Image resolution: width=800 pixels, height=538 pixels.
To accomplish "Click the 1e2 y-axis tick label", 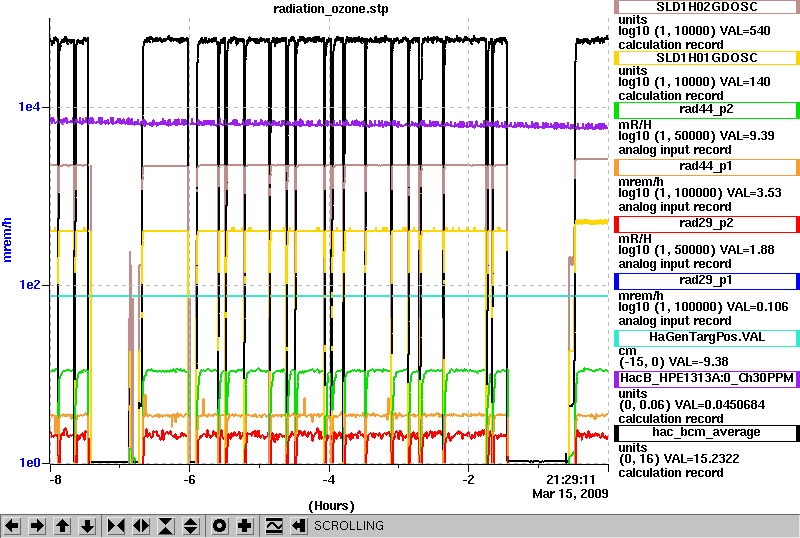I will pyautogui.click(x=29, y=284).
